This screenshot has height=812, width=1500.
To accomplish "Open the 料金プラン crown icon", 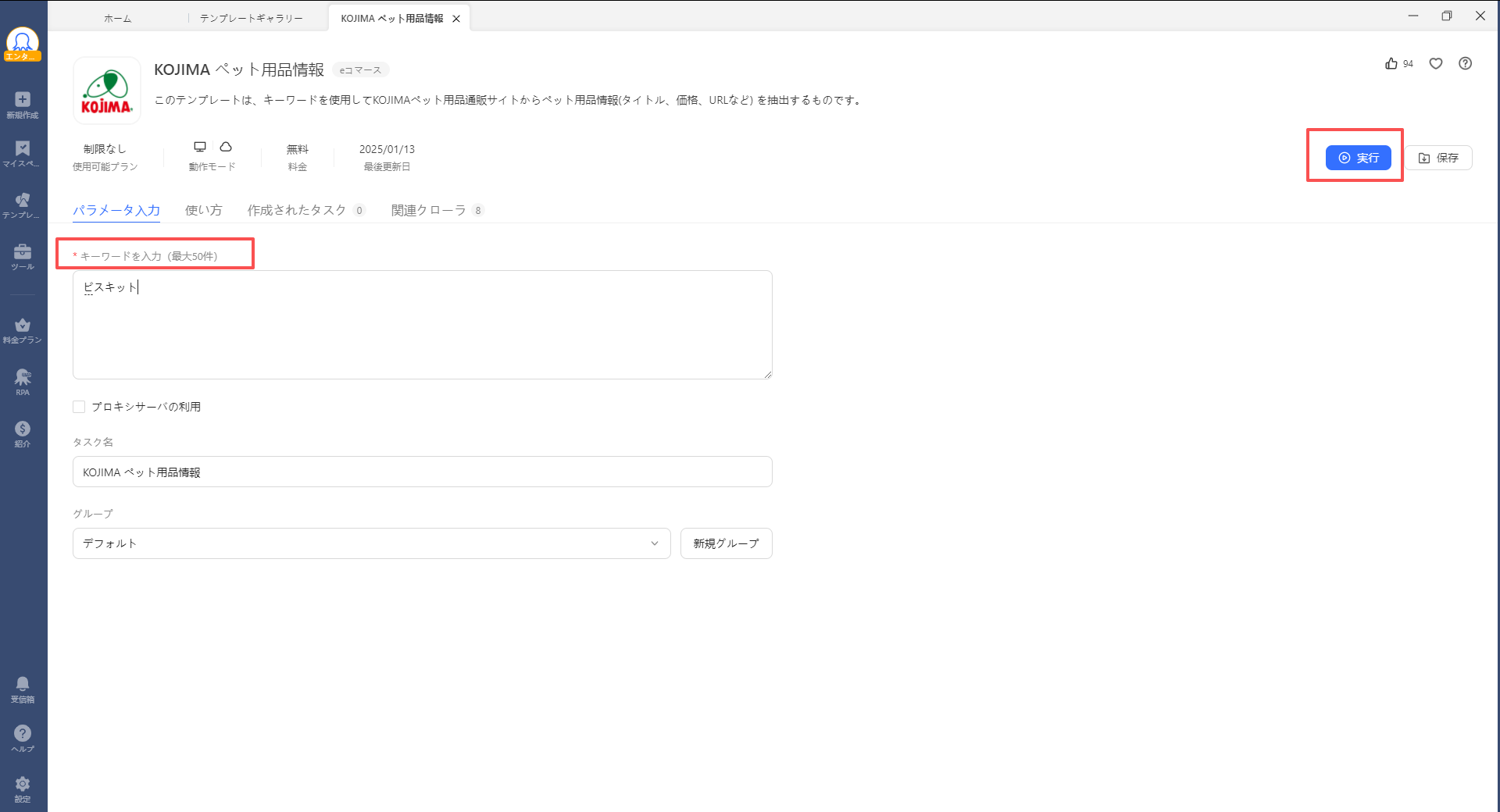I will pyautogui.click(x=23, y=326).
